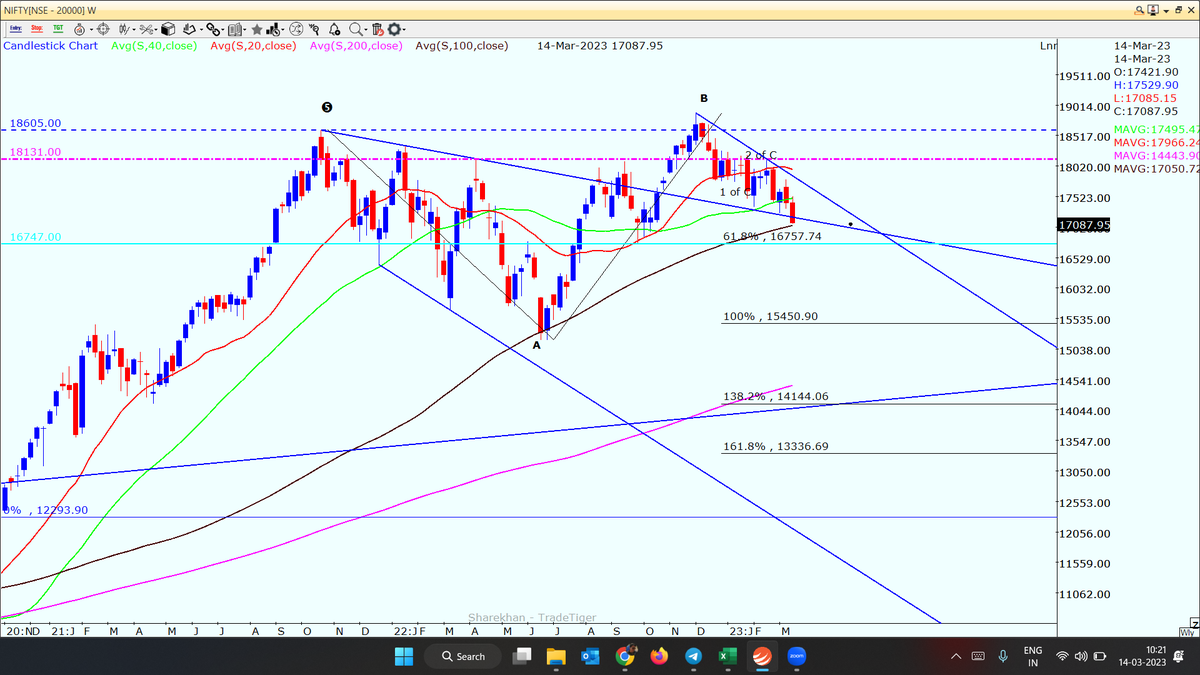Click the 18605.00 price level label
The image size is (1200, 675).
(36, 123)
